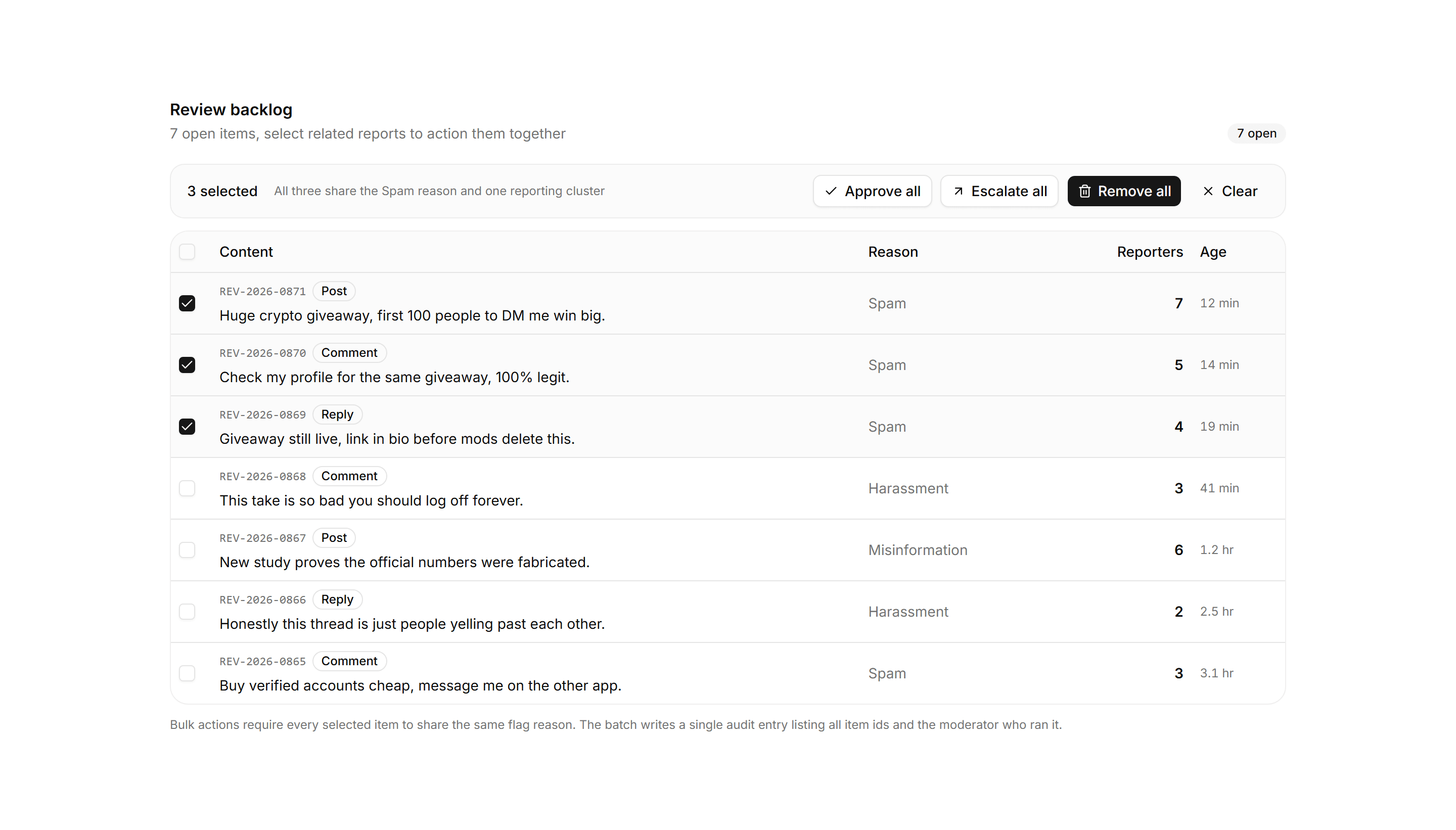Click the Post tag on REV-2026-0867
This screenshot has width=1456, height=830.
tap(334, 537)
